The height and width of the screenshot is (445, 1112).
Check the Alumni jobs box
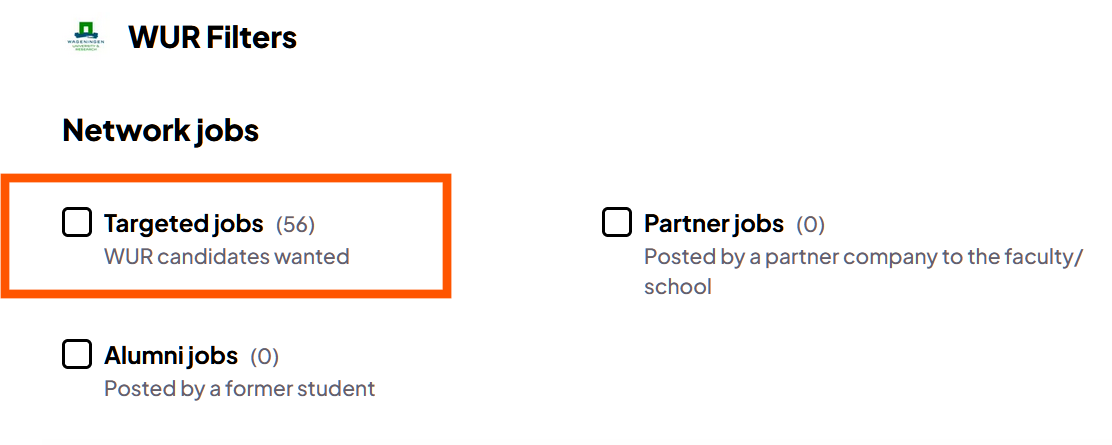point(77,354)
